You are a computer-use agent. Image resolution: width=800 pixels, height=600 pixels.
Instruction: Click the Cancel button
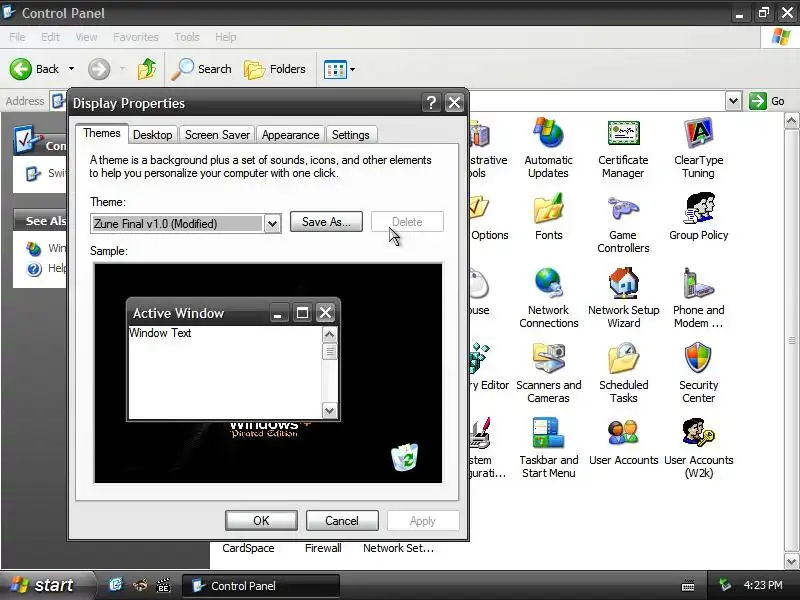(x=342, y=520)
